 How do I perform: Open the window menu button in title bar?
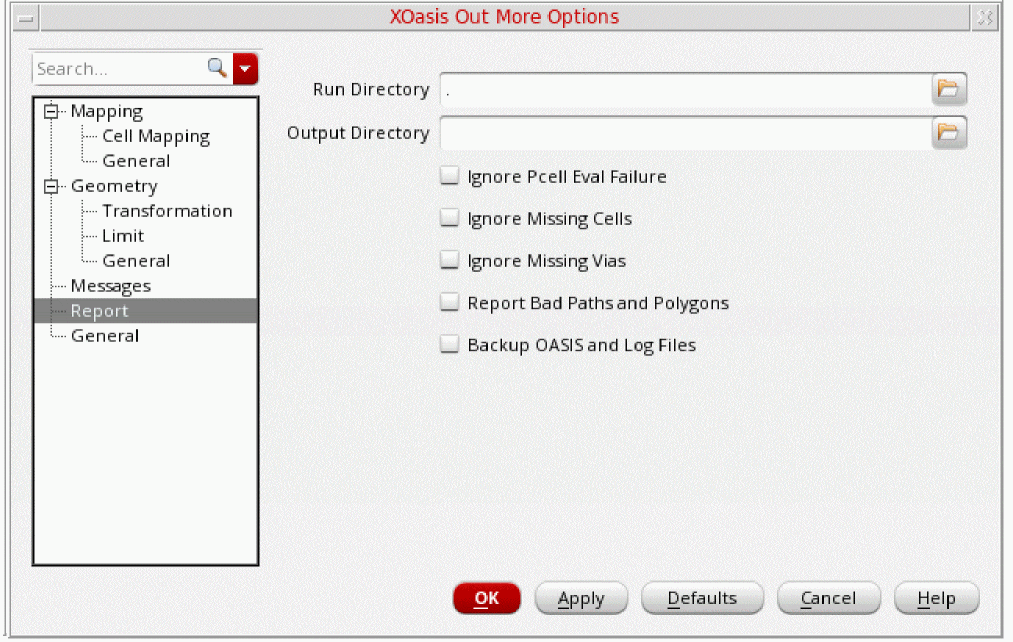pyautogui.click(x=26, y=18)
